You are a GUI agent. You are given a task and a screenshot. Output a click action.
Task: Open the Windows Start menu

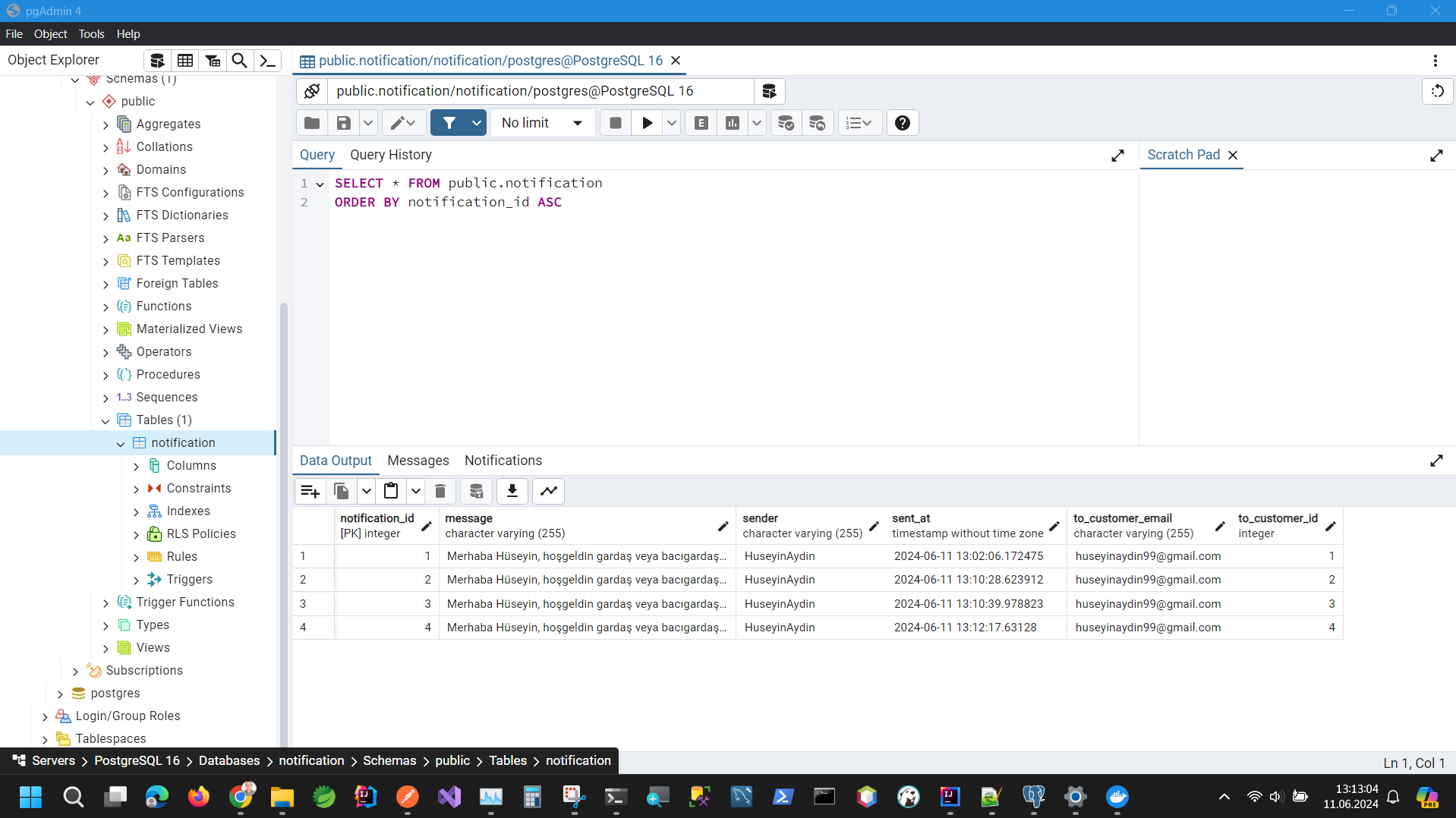(30, 798)
